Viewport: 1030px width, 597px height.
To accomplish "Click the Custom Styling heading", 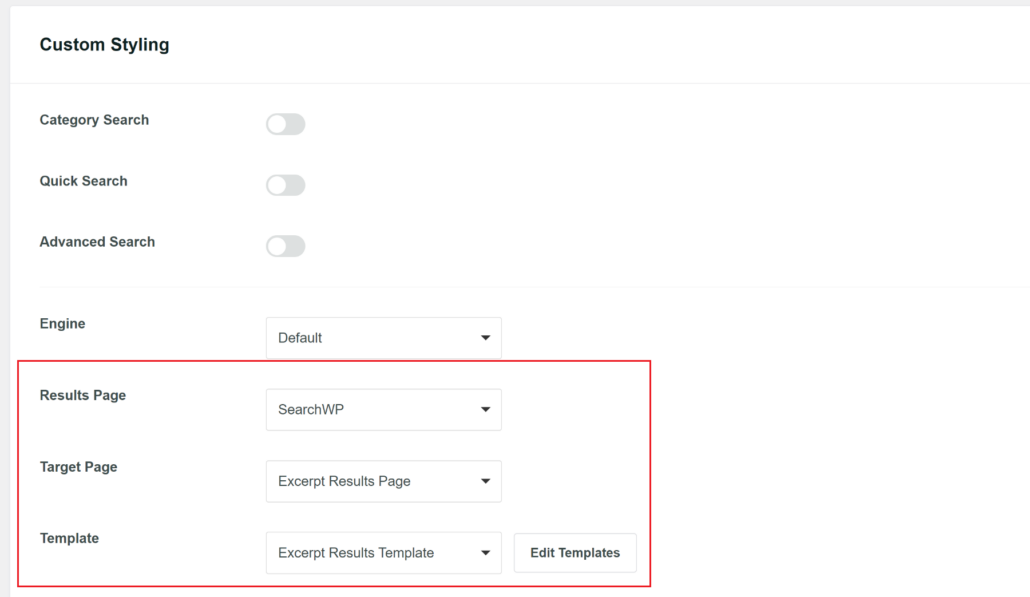I will pyautogui.click(x=104, y=44).
